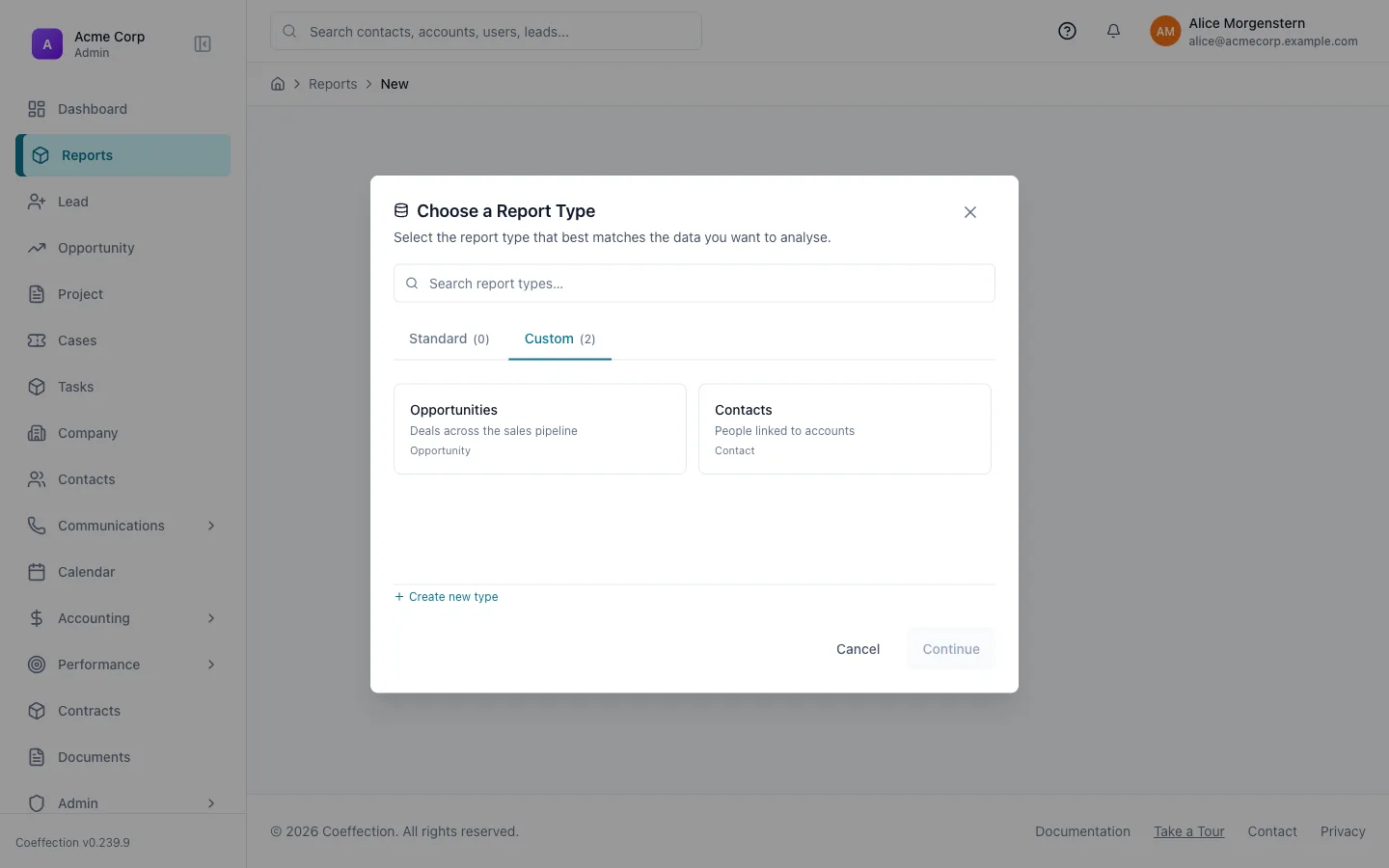Click the AM user avatar

click(1165, 31)
